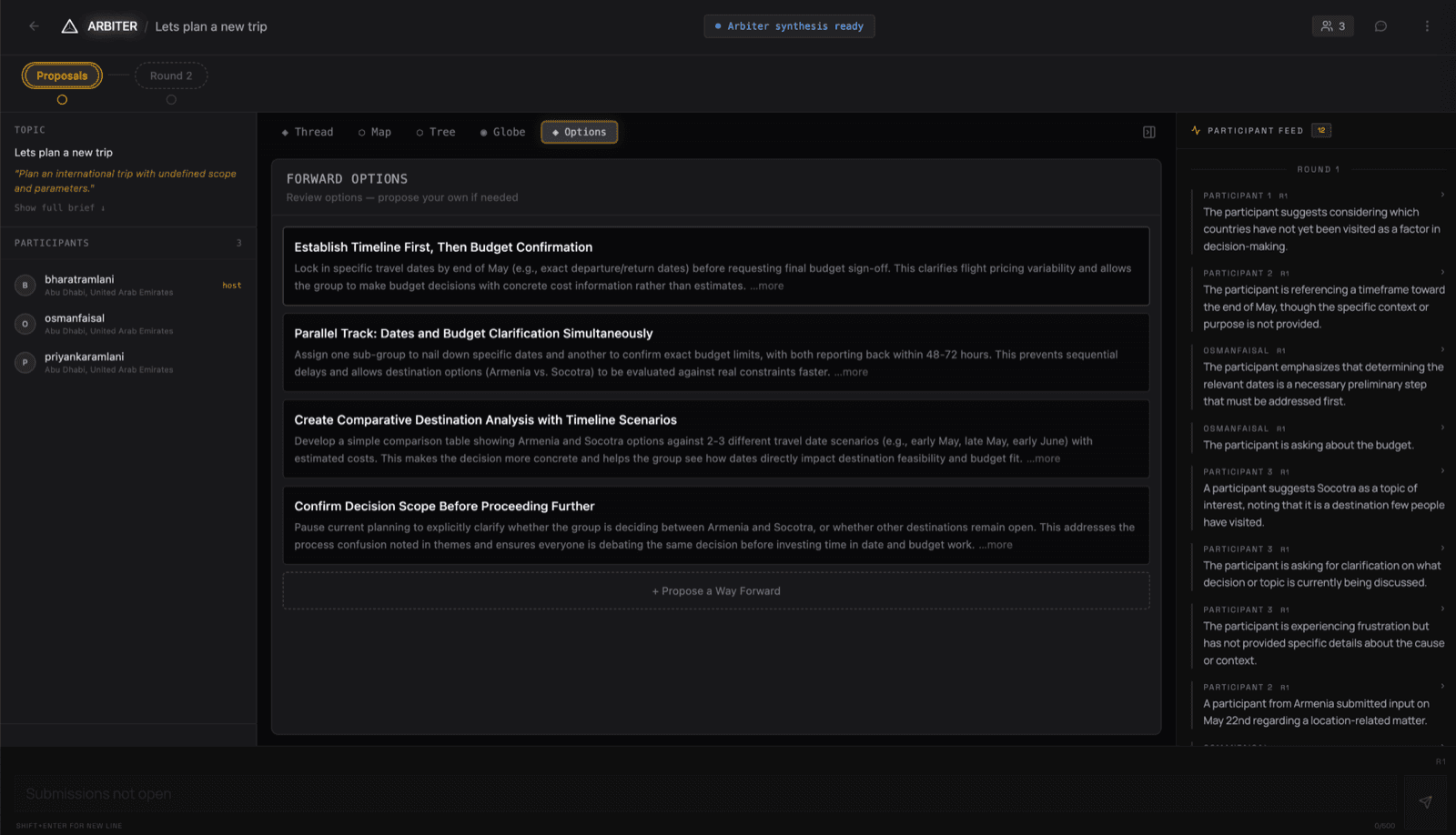Select Create Comparative Destination Analysis card
Screen dimensions: 1456x835
pyautogui.click(x=716, y=438)
